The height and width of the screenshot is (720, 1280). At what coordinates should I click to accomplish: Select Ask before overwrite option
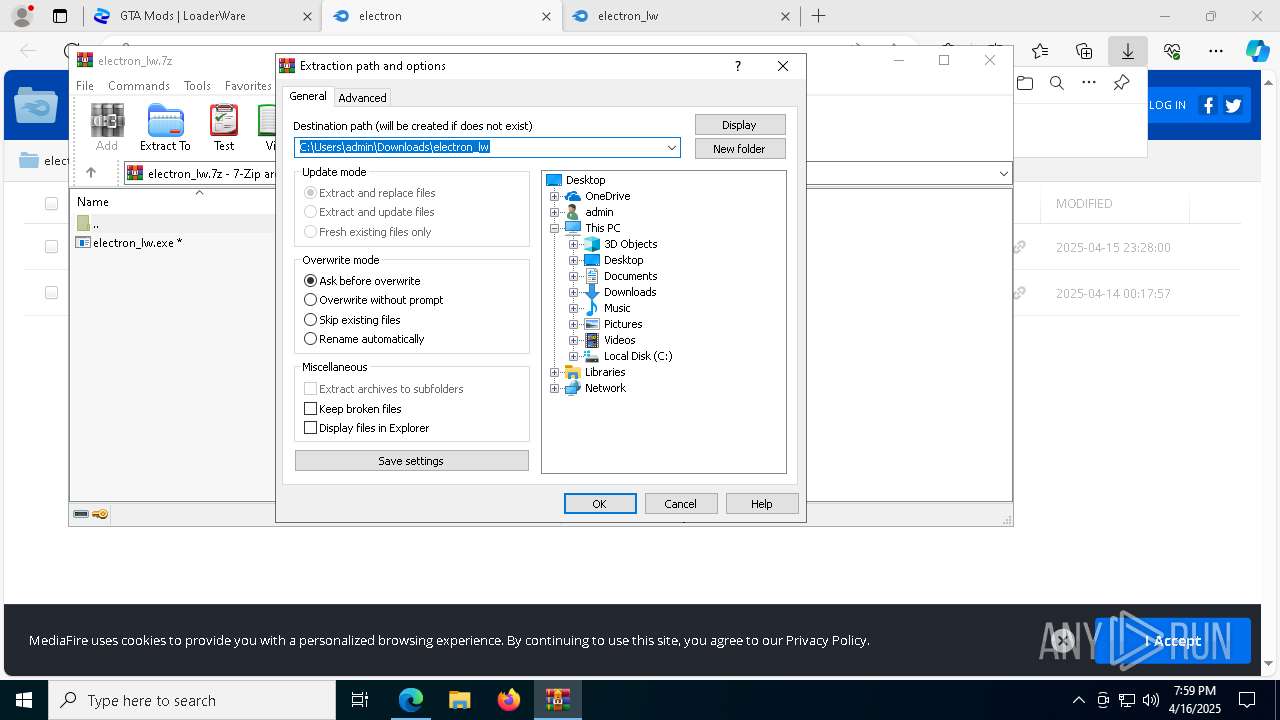tap(362, 281)
